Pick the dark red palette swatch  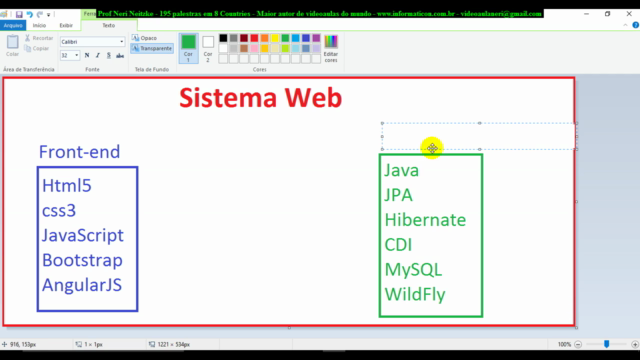point(244,38)
